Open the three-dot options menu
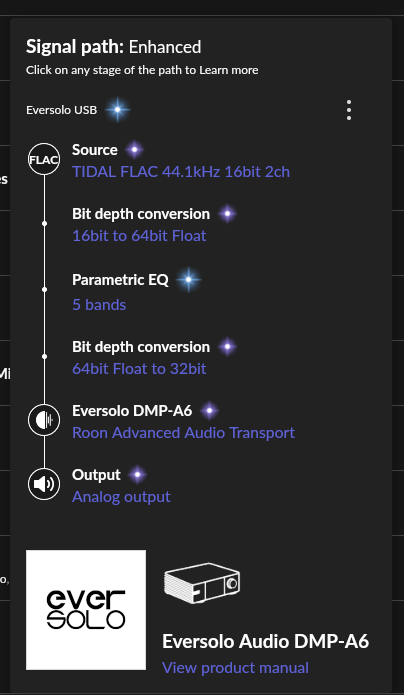This screenshot has height=695, width=404. pos(349,110)
